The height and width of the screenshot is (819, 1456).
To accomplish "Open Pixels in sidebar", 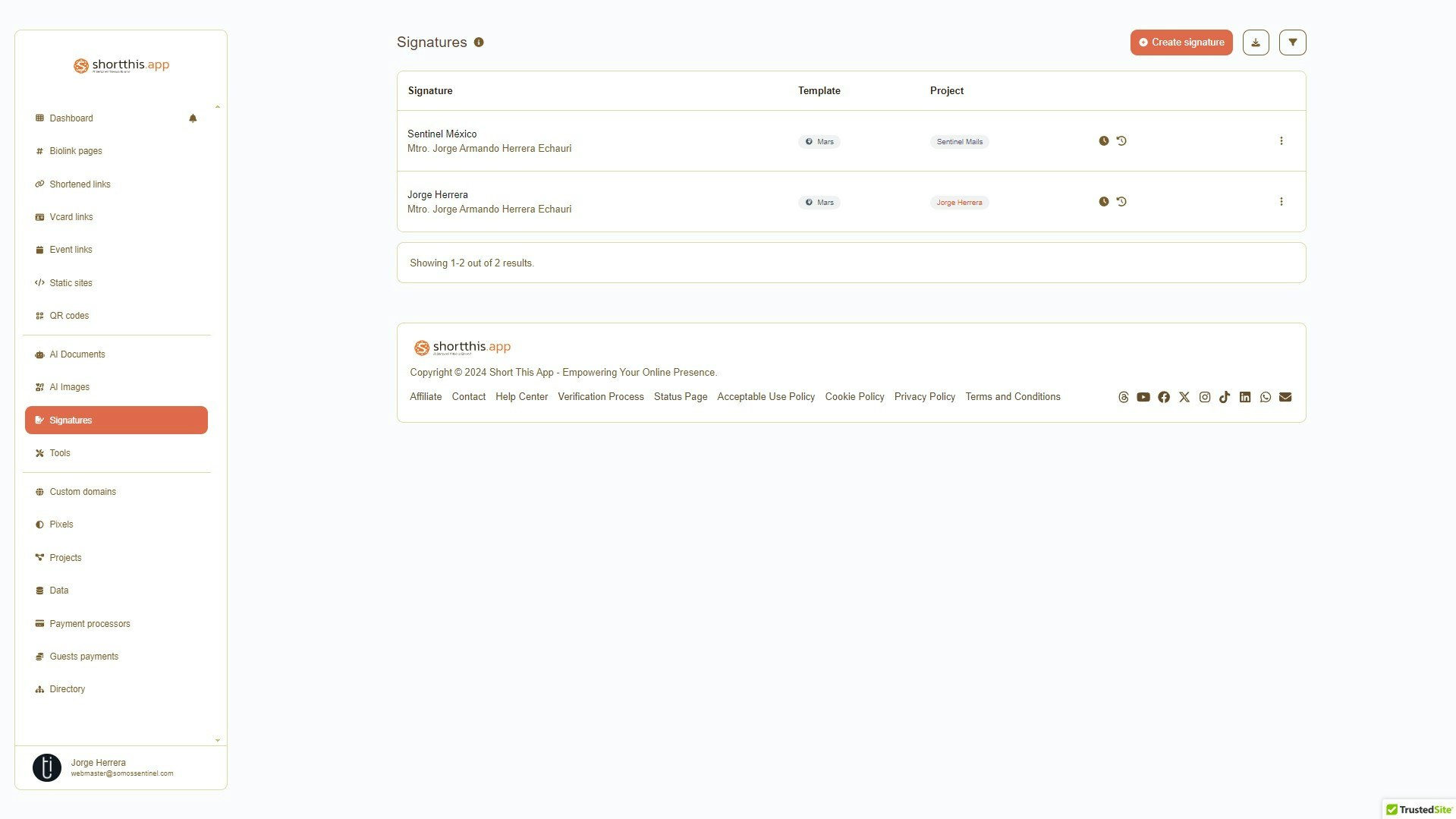I will (61, 524).
